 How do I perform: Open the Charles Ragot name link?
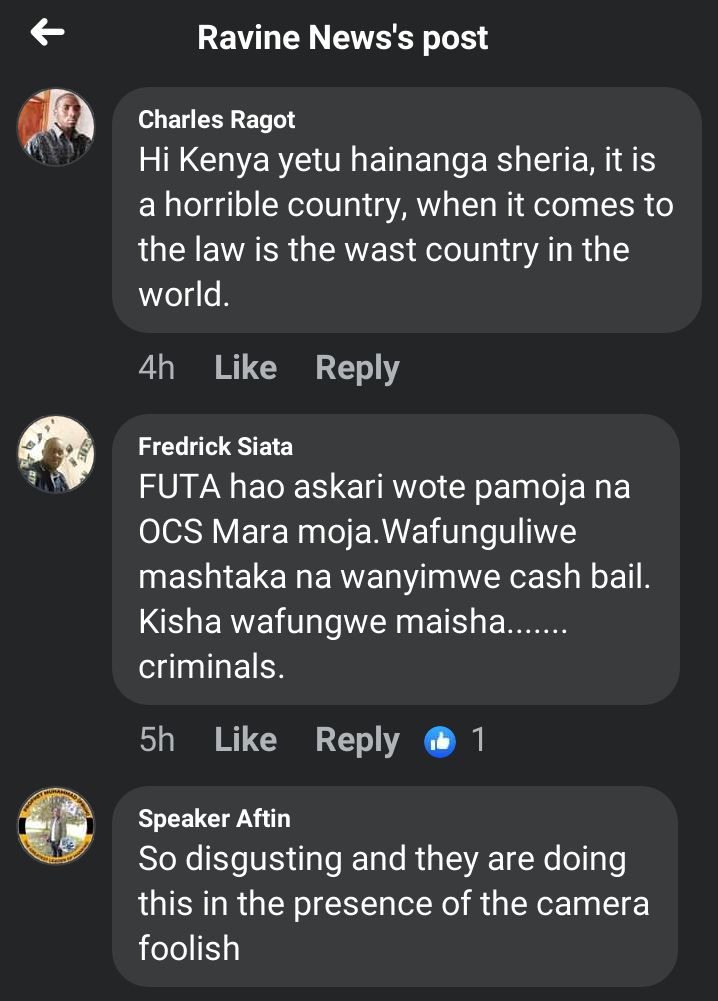coord(216,120)
